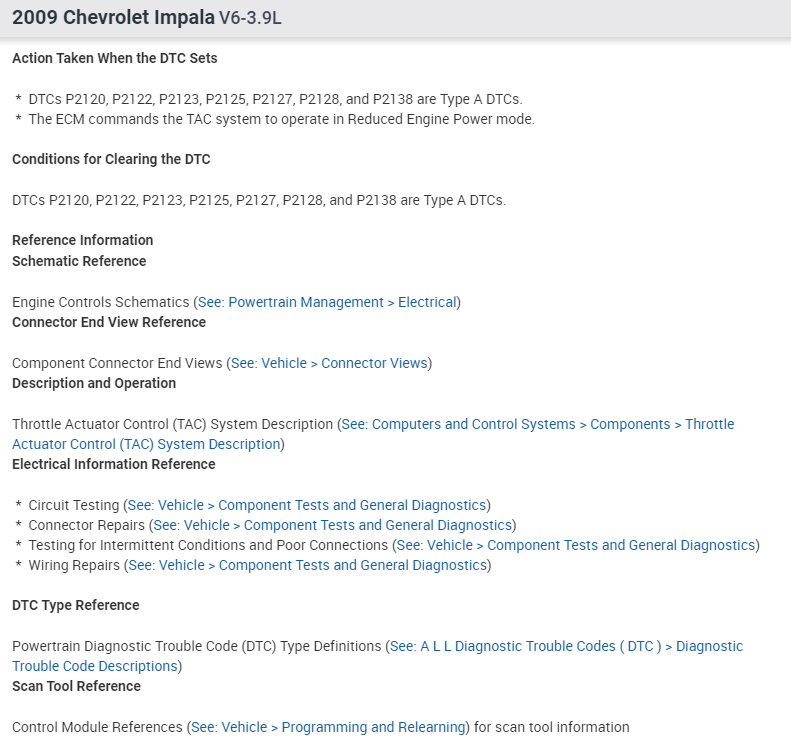791x756 pixels.
Task: Click the 2009 Chevrolet Impala page title
Action: 113,18
